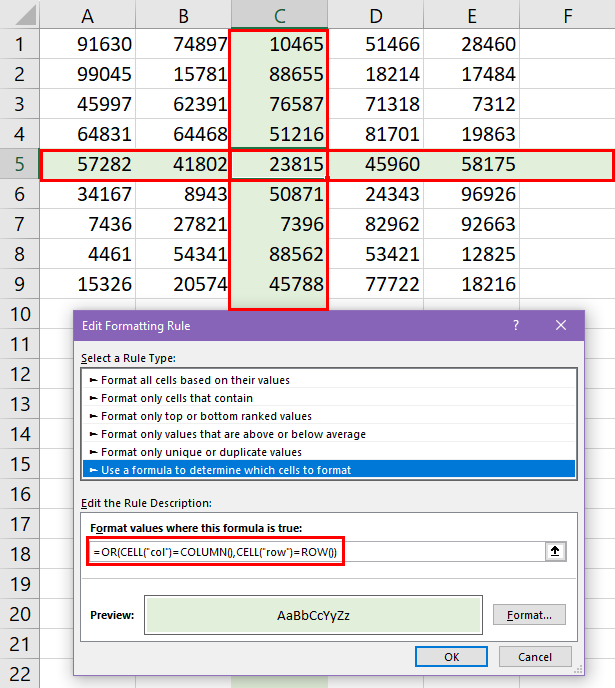Pick 'Format only unique or duplicate values'
Image resolution: width=615 pixels, height=688 pixels.
pyautogui.click(x=329, y=452)
